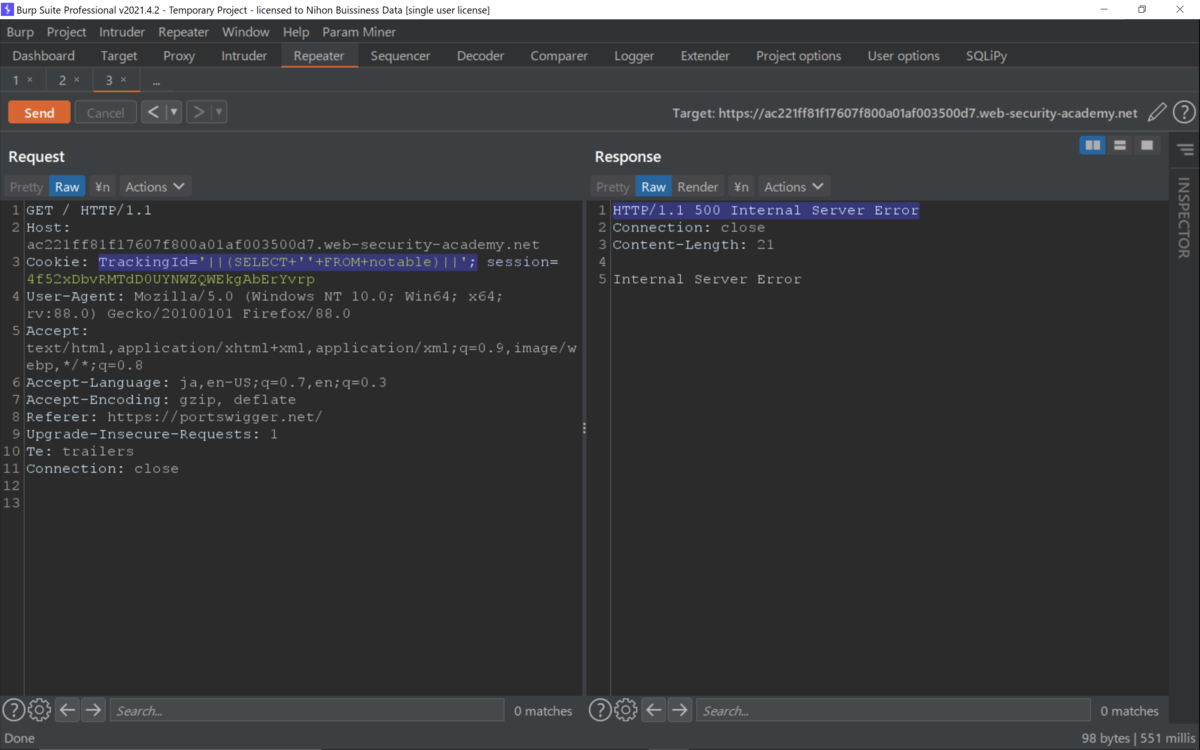The height and width of the screenshot is (750, 1200).
Task: Toggle request Pretty view
Action: [27, 187]
